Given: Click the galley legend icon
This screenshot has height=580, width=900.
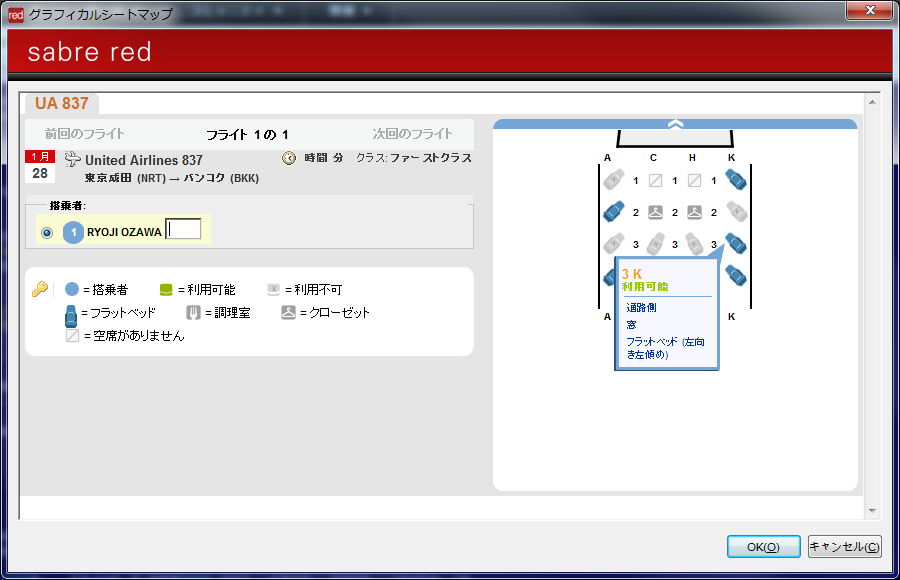Looking at the screenshot, I should pos(193,312).
